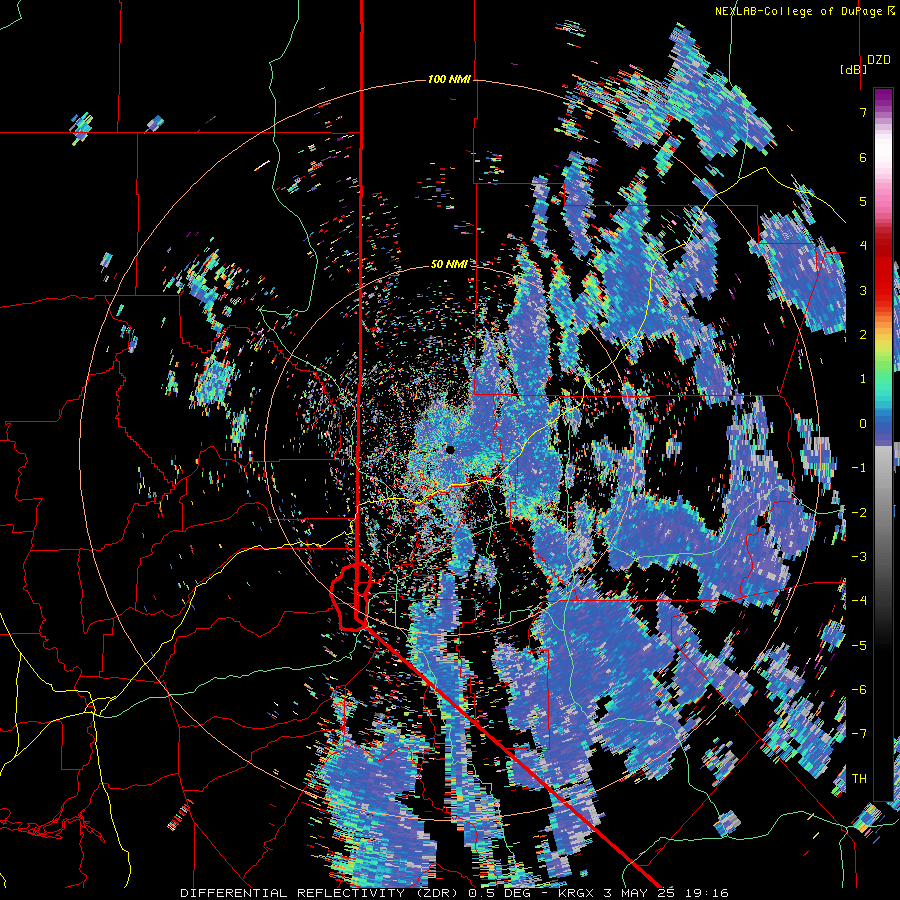Click the '-7' tick label on the scale

[859, 734]
